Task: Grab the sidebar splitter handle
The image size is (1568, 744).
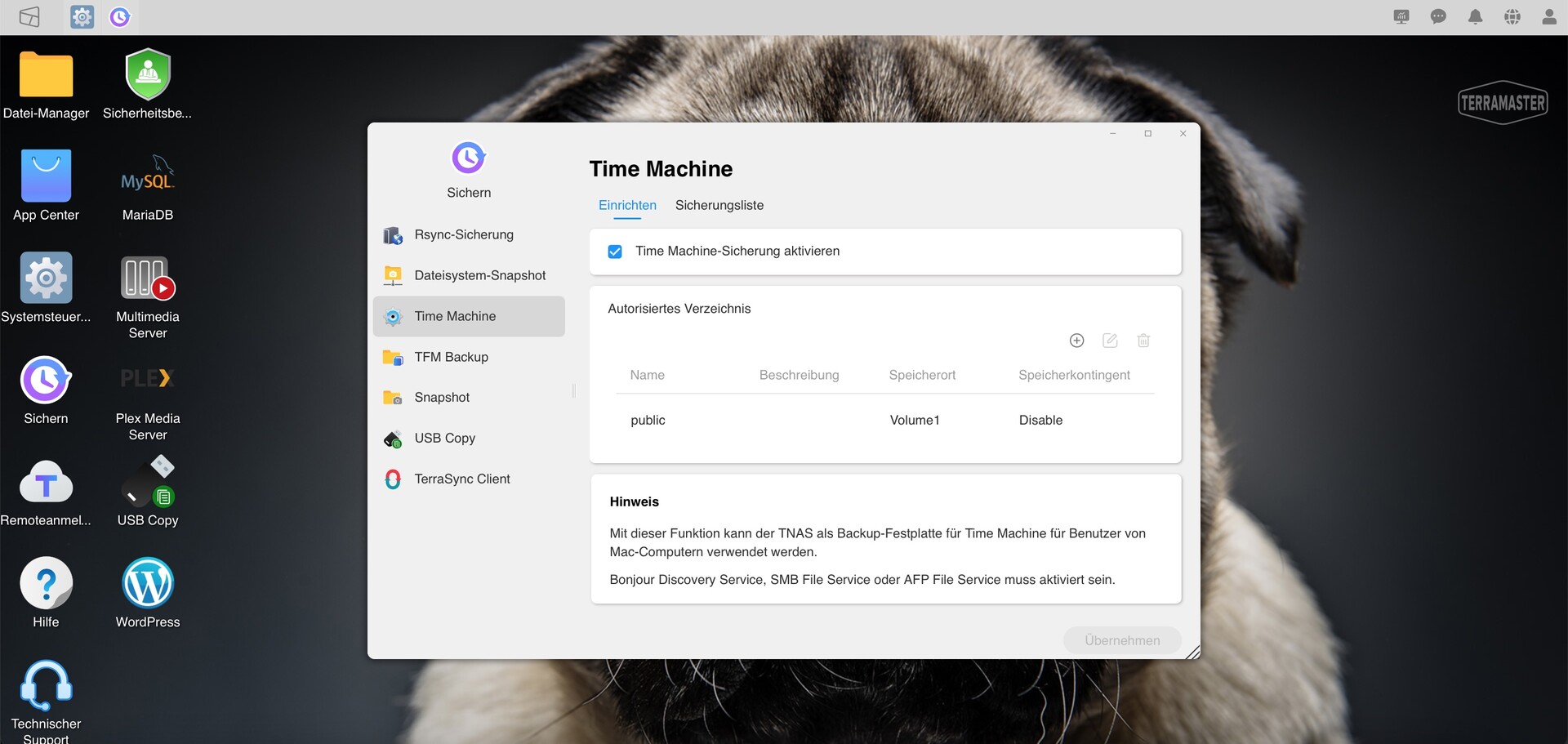Action: pos(573,392)
